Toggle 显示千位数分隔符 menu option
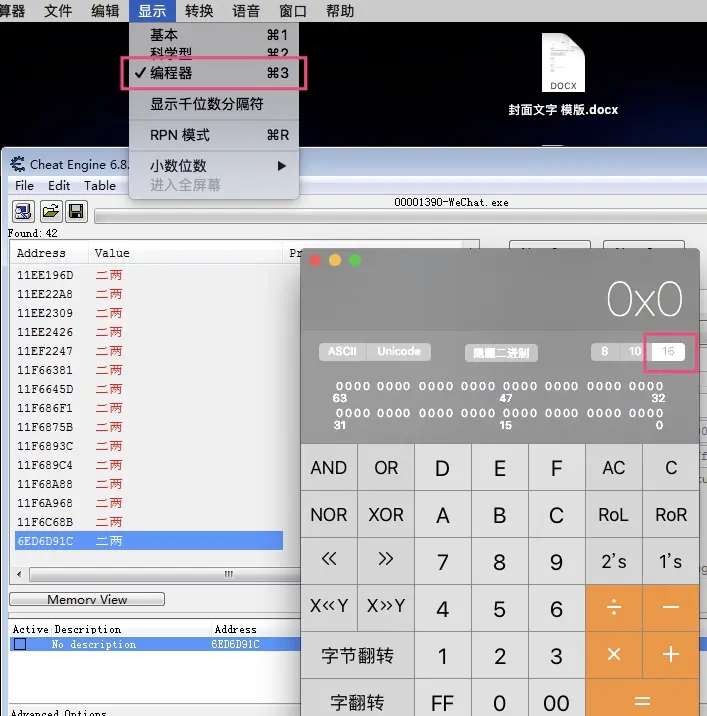This screenshot has height=716, width=707. 214,104
